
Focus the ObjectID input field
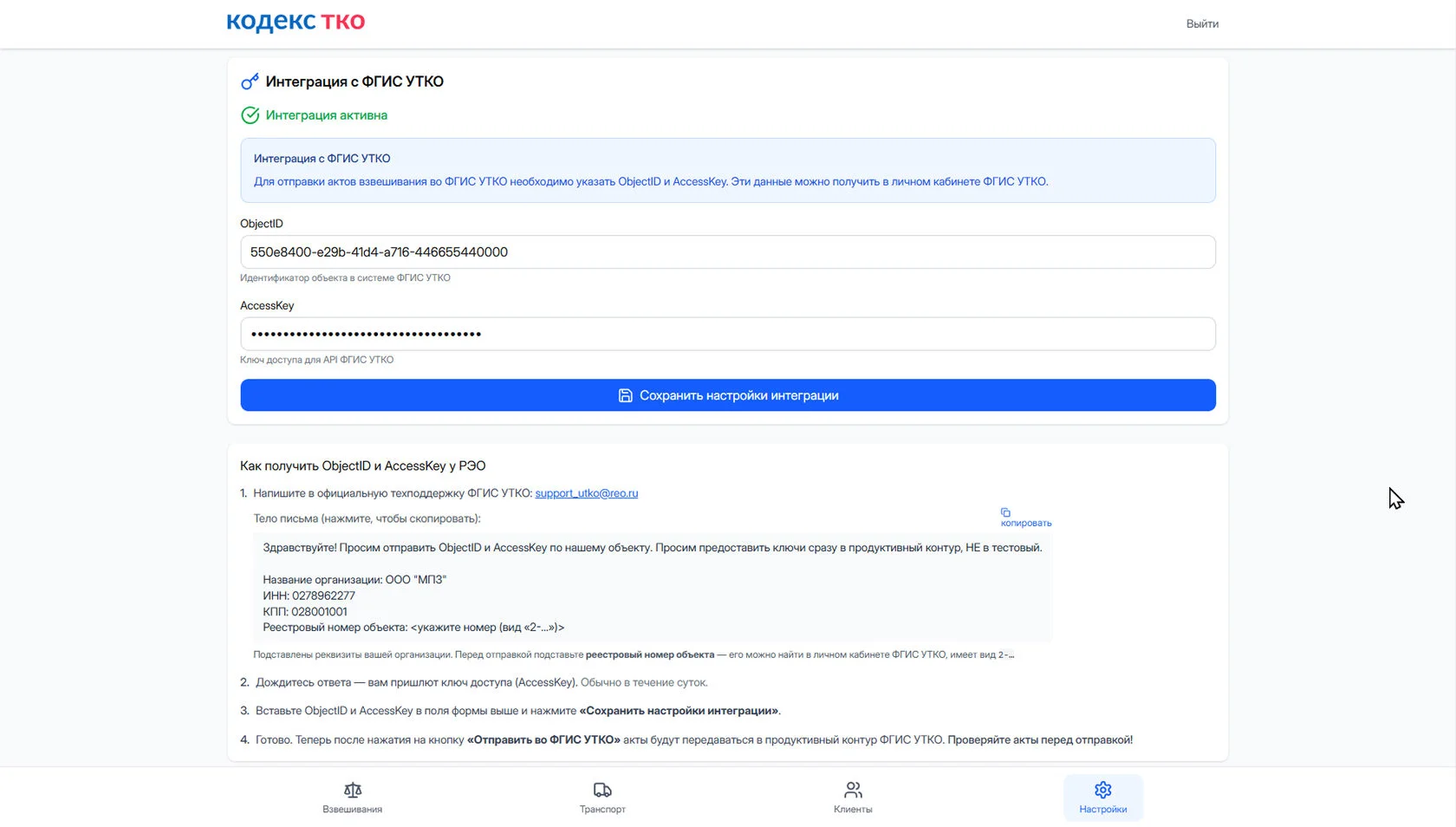pos(728,252)
